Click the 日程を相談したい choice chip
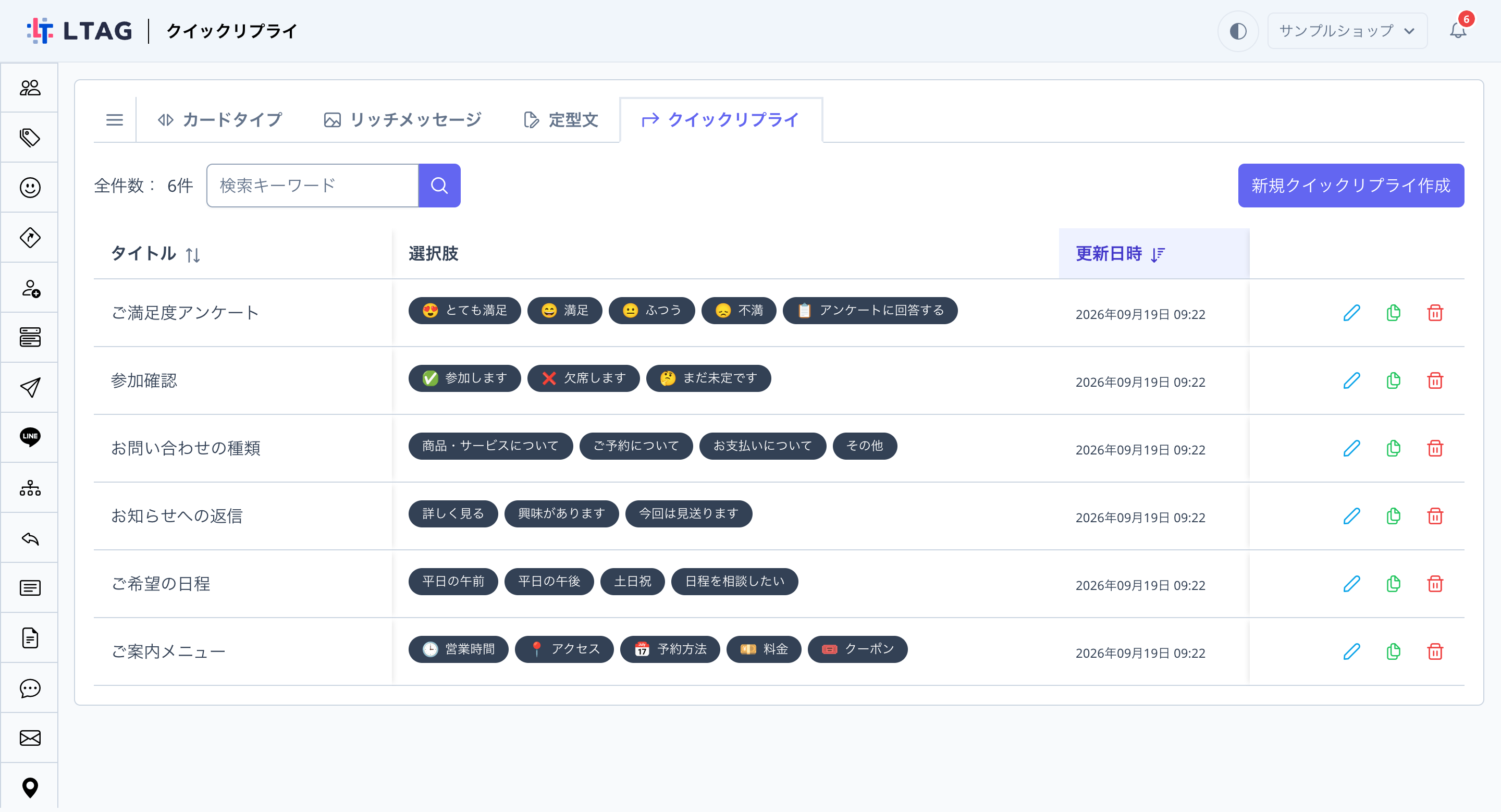 click(734, 581)
